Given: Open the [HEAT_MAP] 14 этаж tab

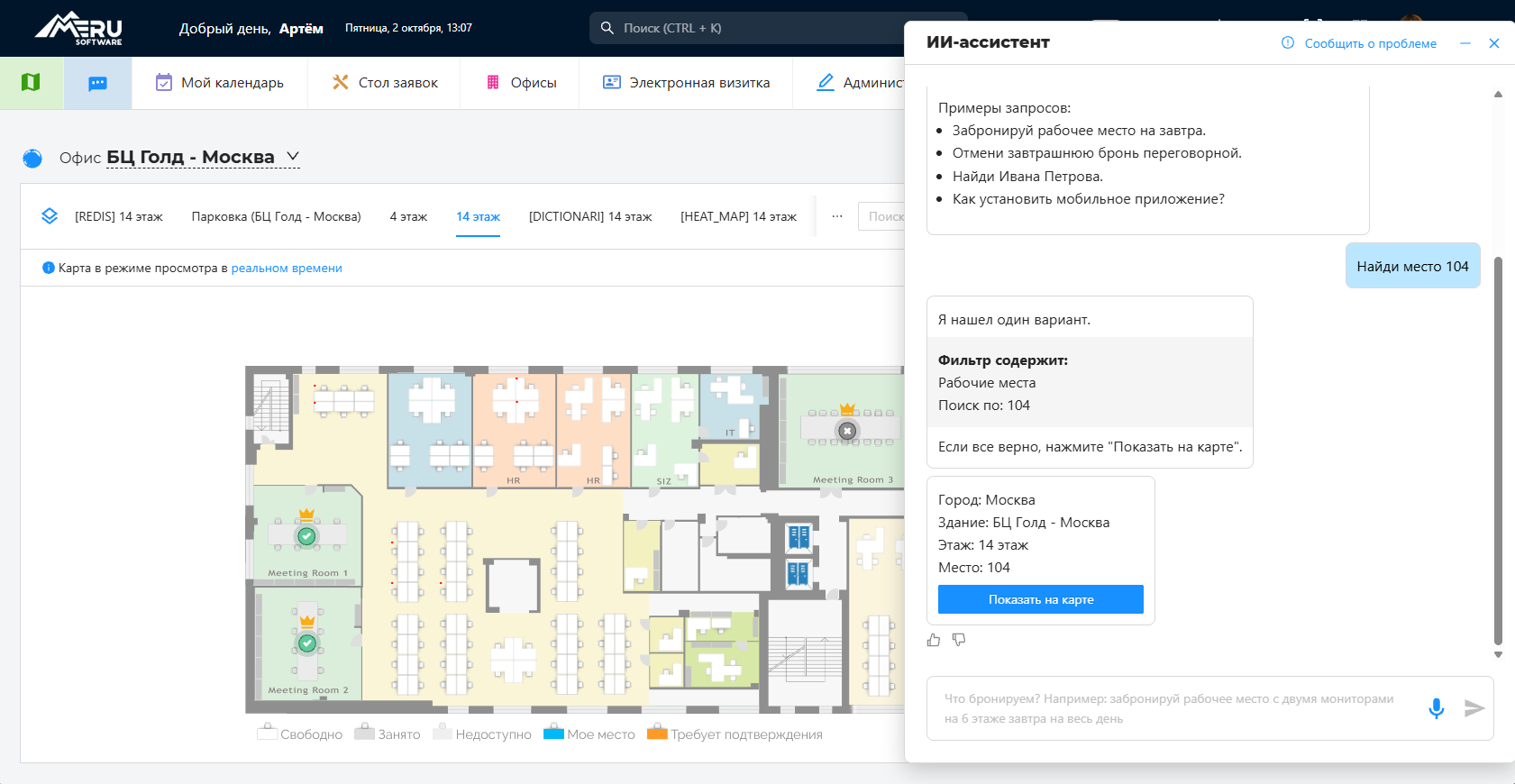Looking at the screenshot, I should pos(738,216).
